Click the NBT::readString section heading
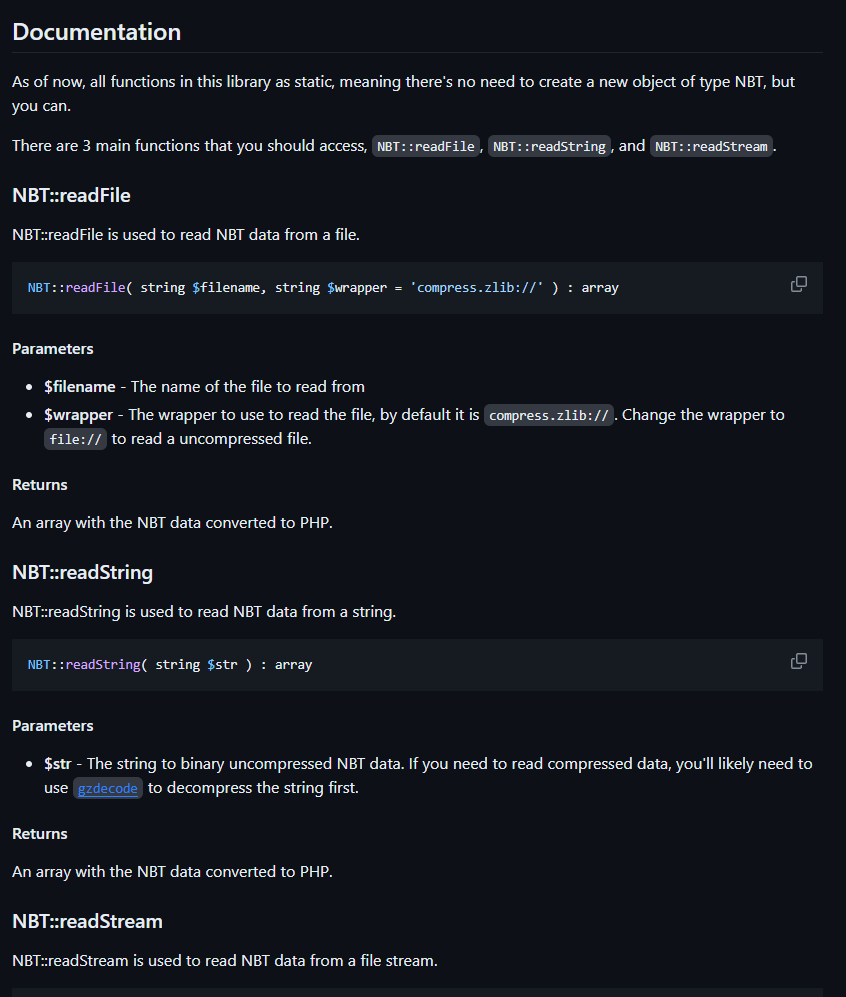Image resolution: width=846 pixels, height=997 pixels. [x=83, y=572]
